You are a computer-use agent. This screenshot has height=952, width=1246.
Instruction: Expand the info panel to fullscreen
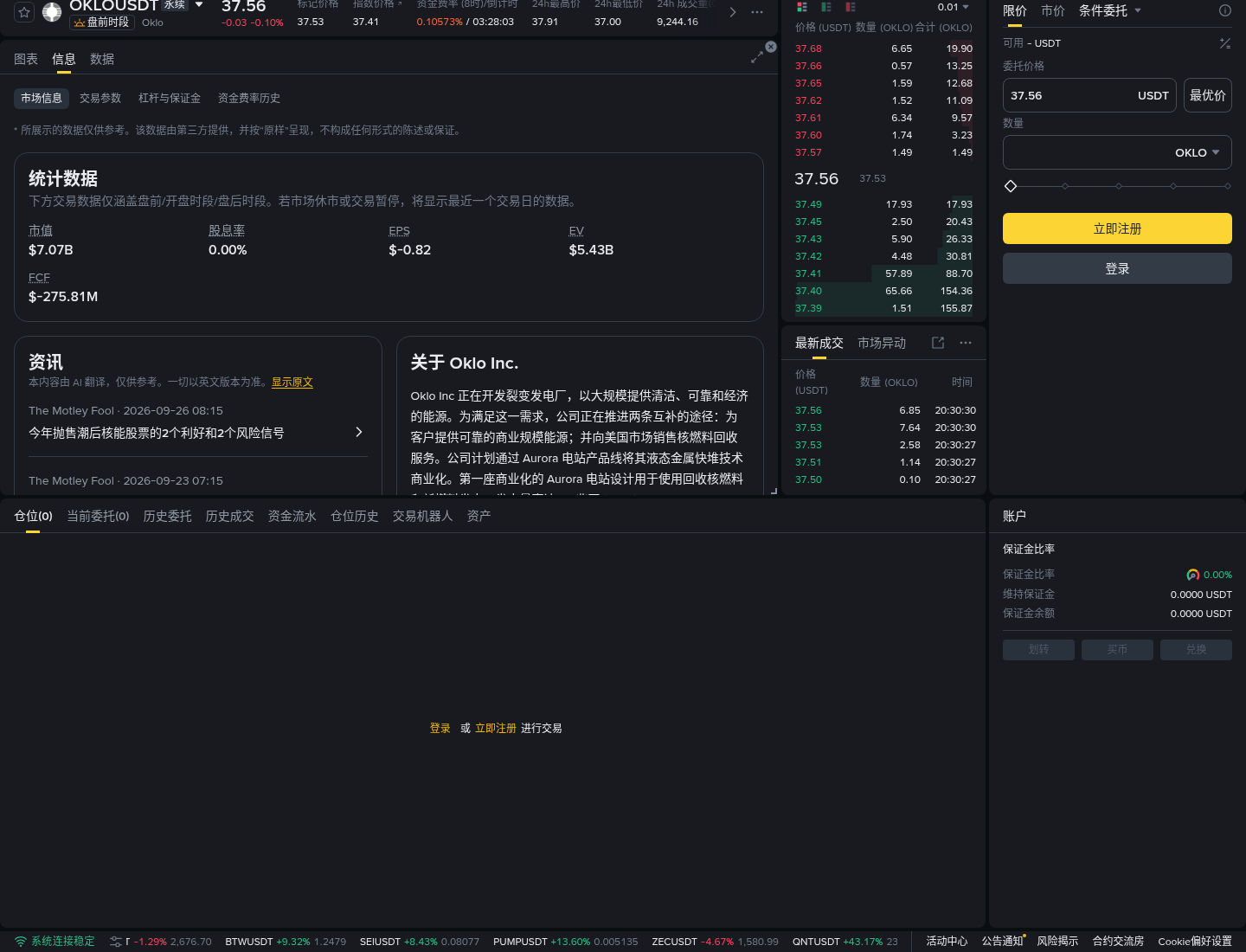(757, 57)
